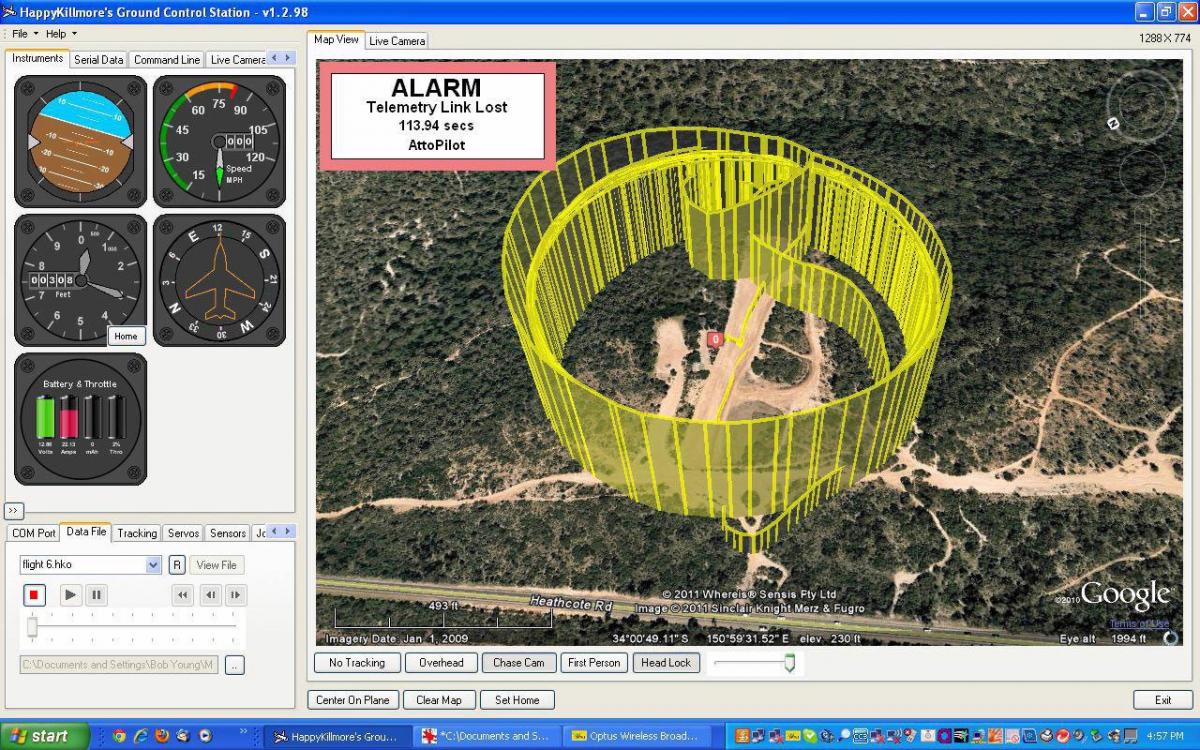This screenshot has height=750, width=1200.
Task: Toggle Head Lock camera mode
Action: [666, 662]
